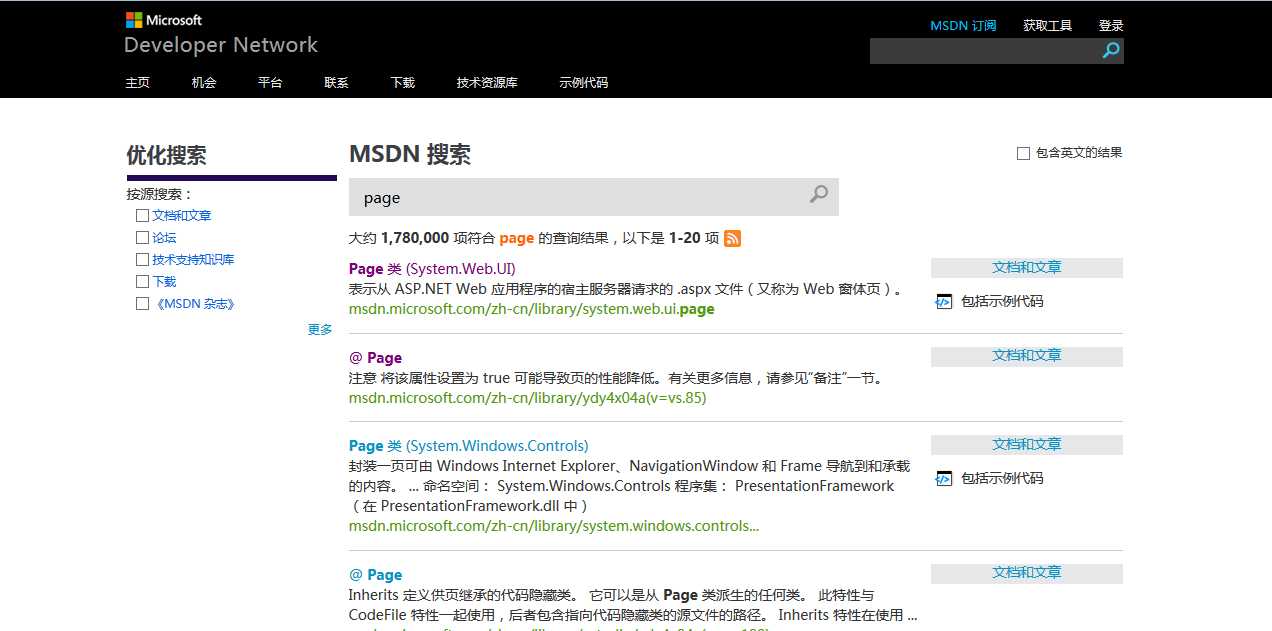Screen dimensions: 1272x631
Task: Focus the header search input field
Action: pos(984,51)
